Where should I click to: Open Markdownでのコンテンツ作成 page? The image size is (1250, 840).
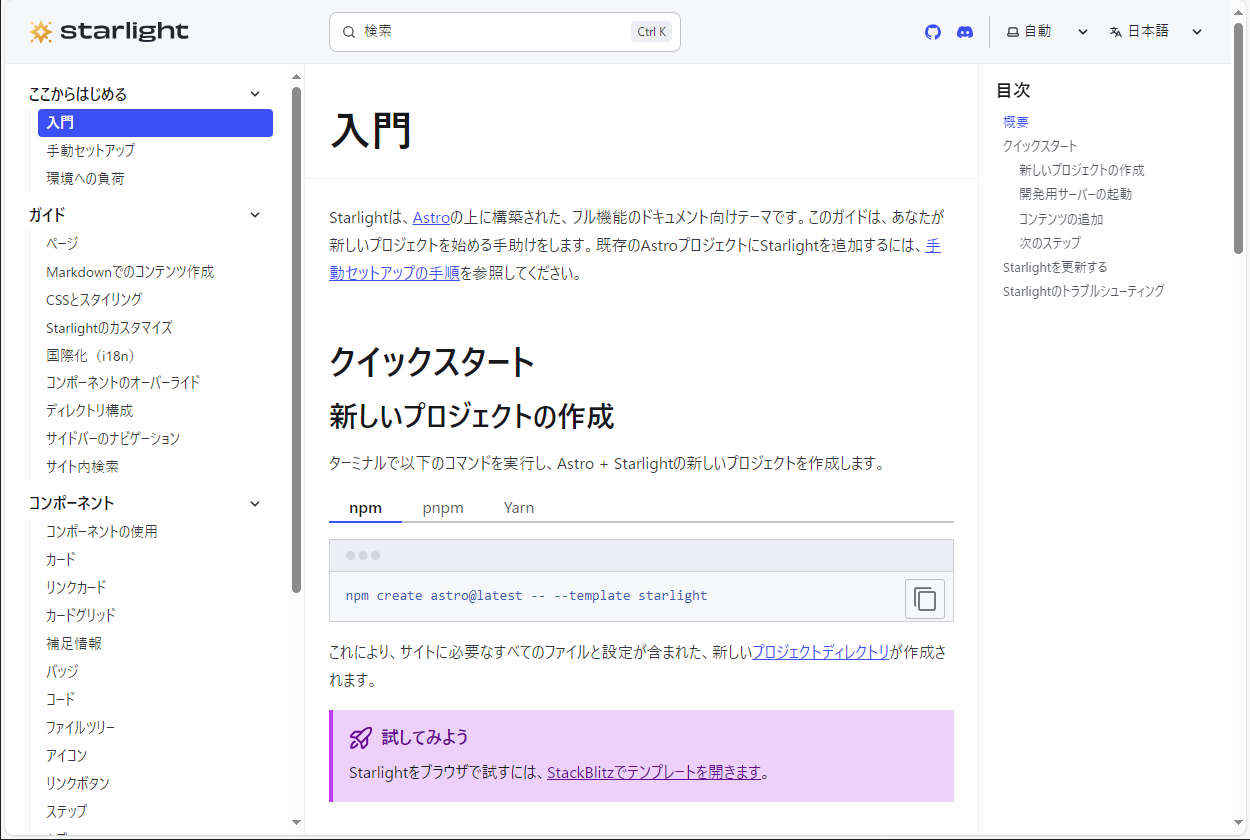130,272
